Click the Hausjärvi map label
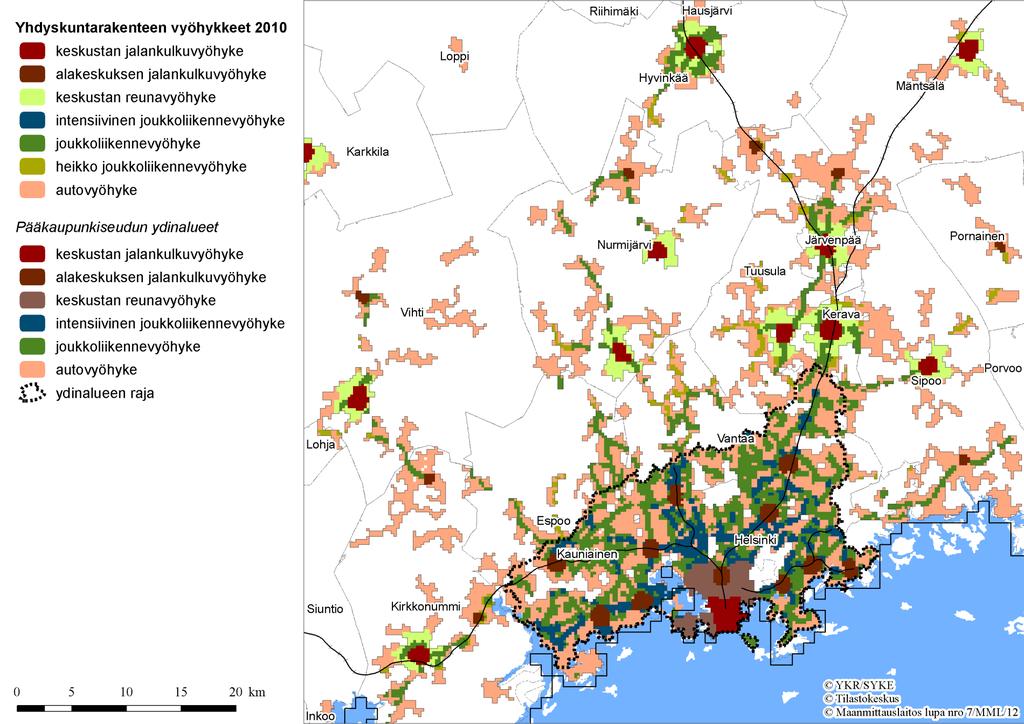The height and width of the screenshot is (724, 1024). point(707,11)
